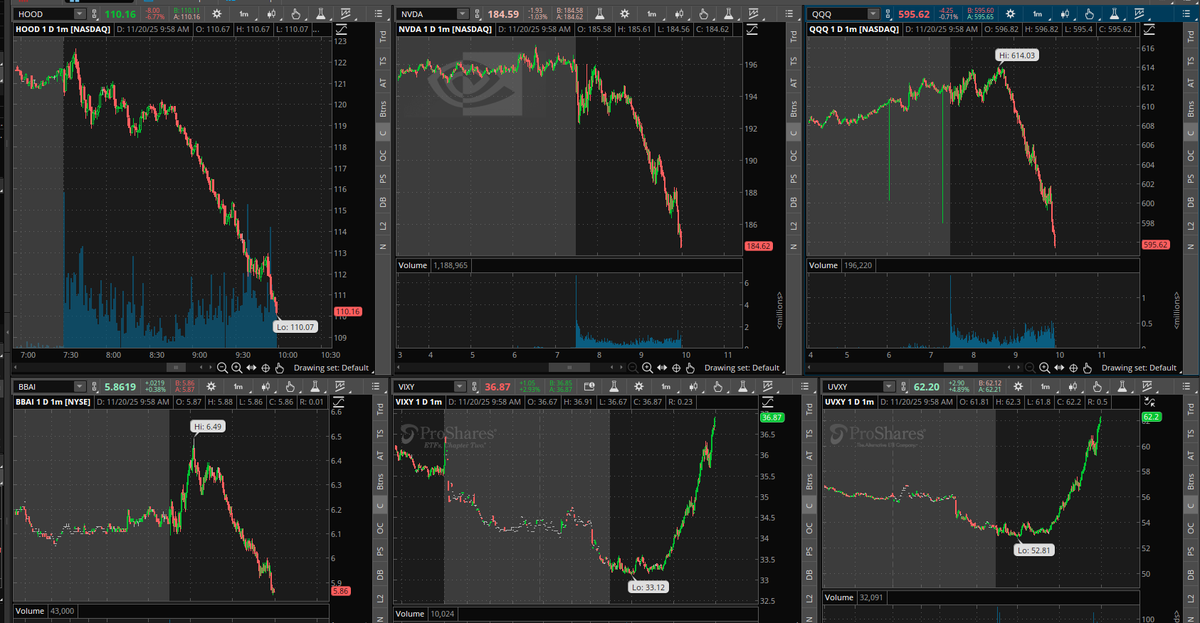Open the HOOD symbol dropdown arrow

(79, 14)
